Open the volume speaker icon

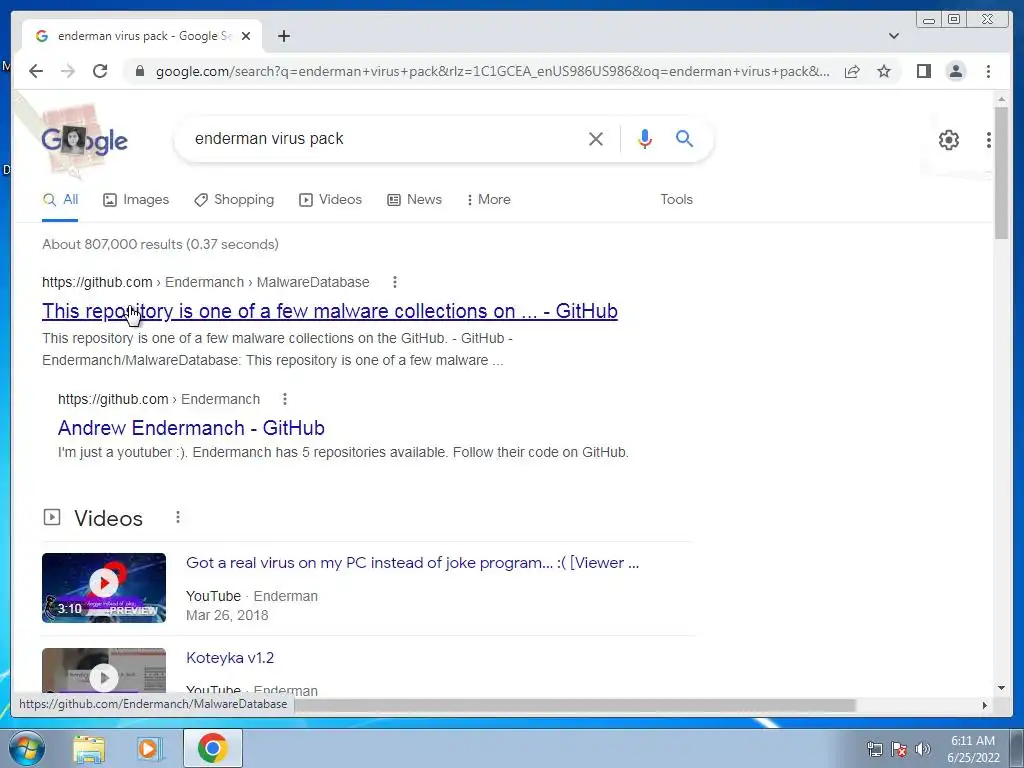(x=922, y=749)
